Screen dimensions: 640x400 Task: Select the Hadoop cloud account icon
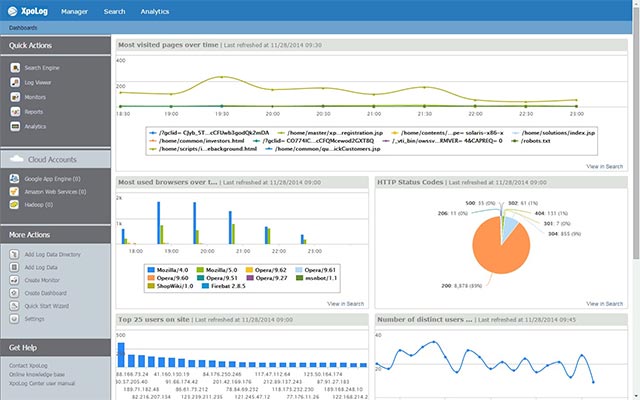point(14,204)
